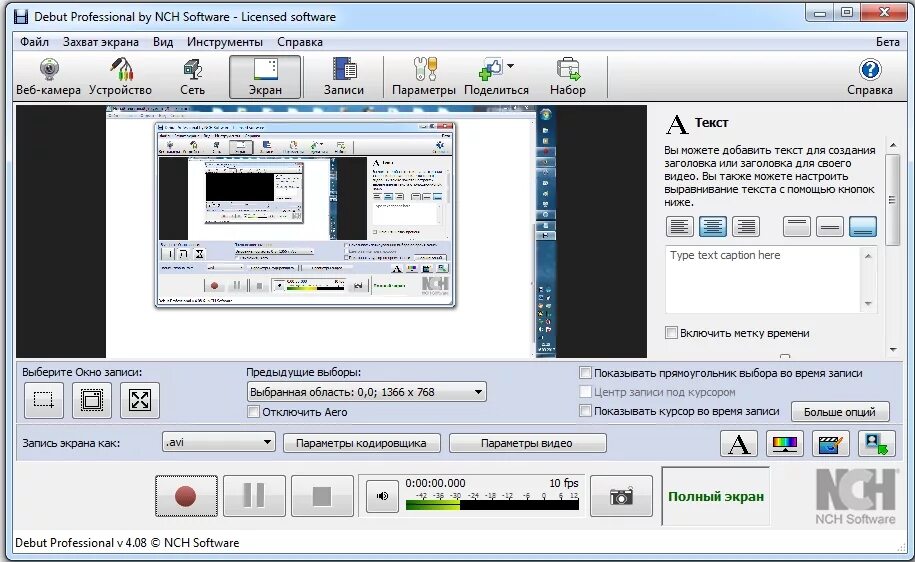The image size is (915, 562).
Task: Click the speaker audio button
Action: tap(382, 496)
